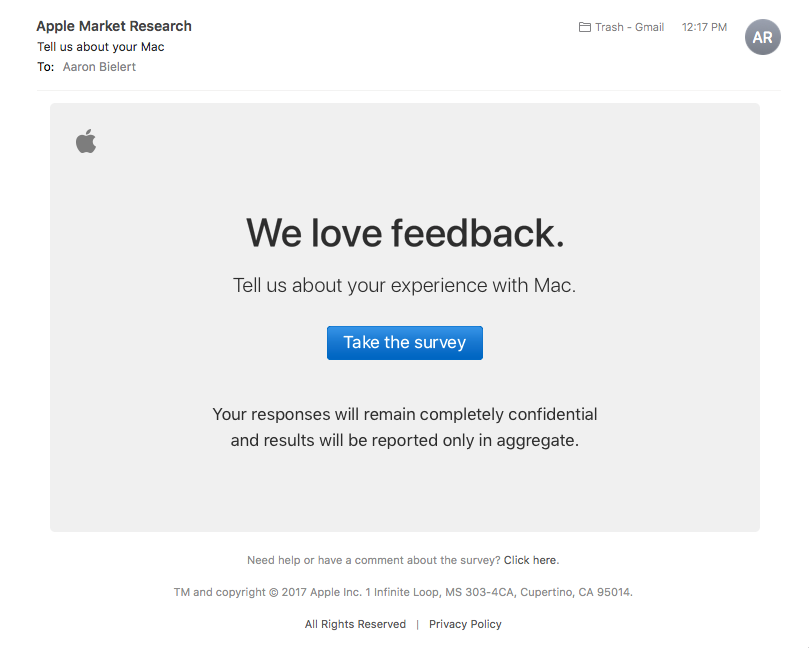The image size is (809, 648).
Task: Click the Trash - Gmail mailbox label
Action: [x=629, y=27]
